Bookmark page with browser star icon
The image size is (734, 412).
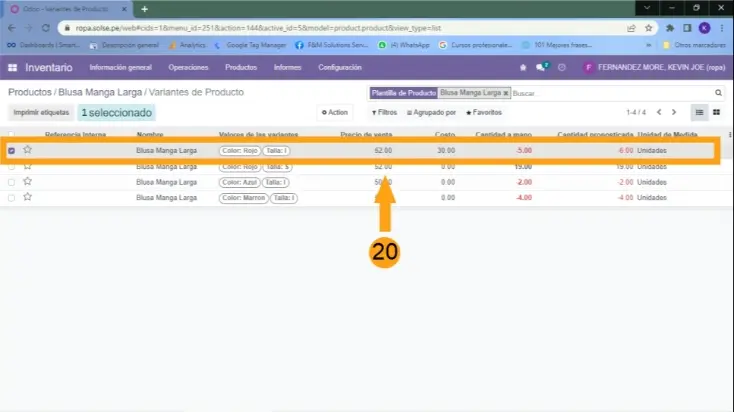[x=650, y=28]
